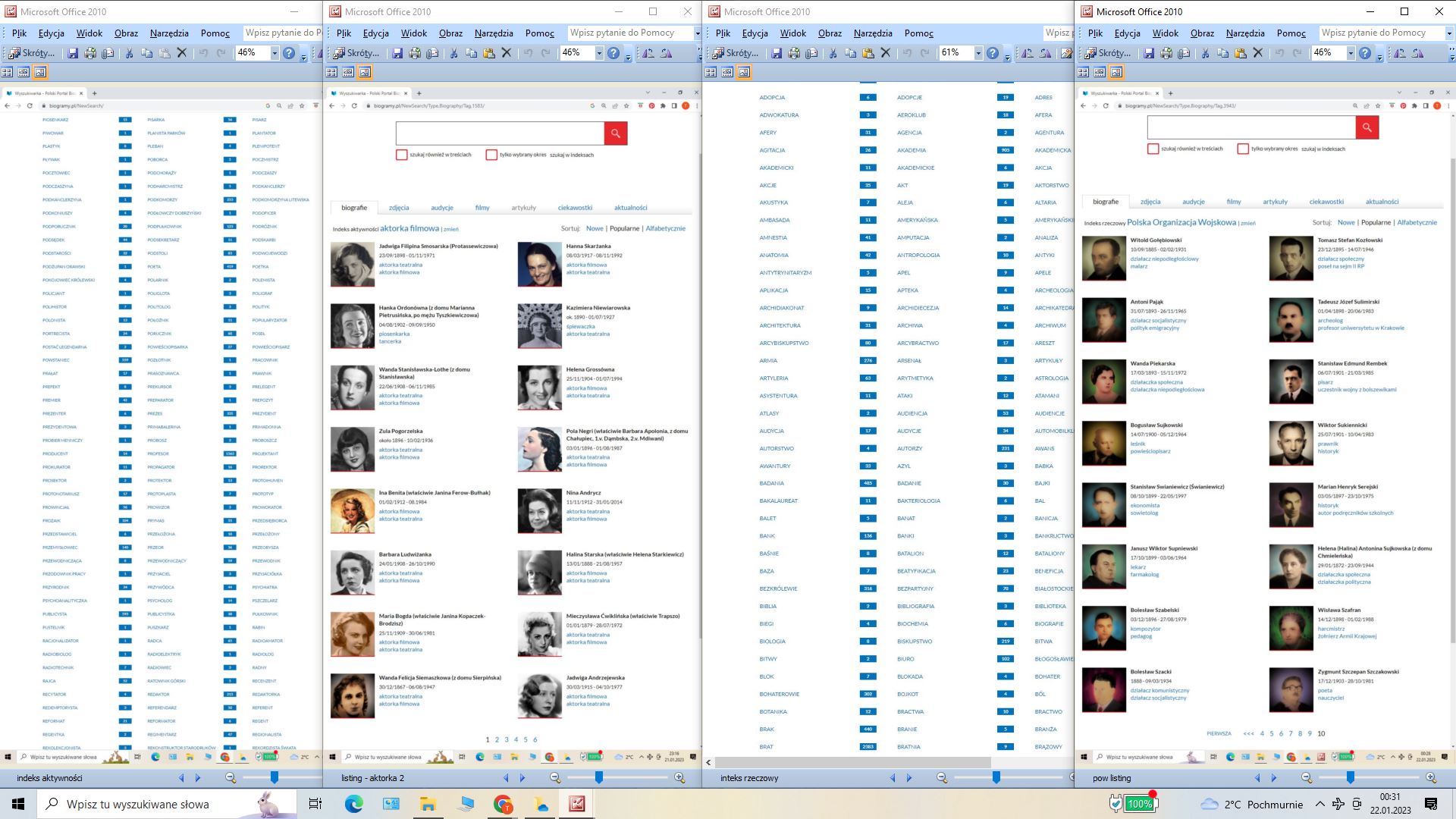Click Copy icon in 'indeks rzeczowy' window
This screenshot has height=819, width=1456.
click(850, 53)
